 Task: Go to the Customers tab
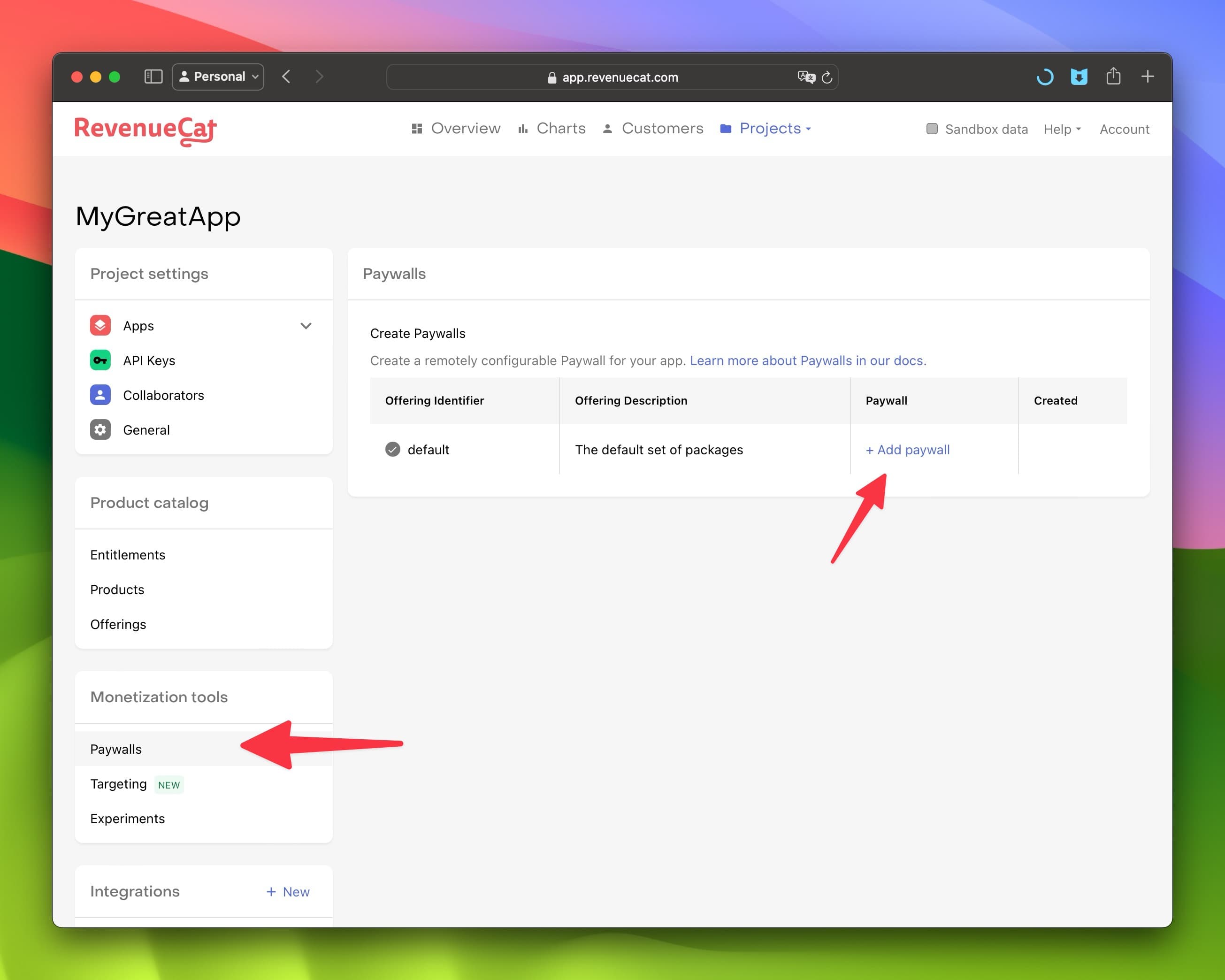(653, 129)
